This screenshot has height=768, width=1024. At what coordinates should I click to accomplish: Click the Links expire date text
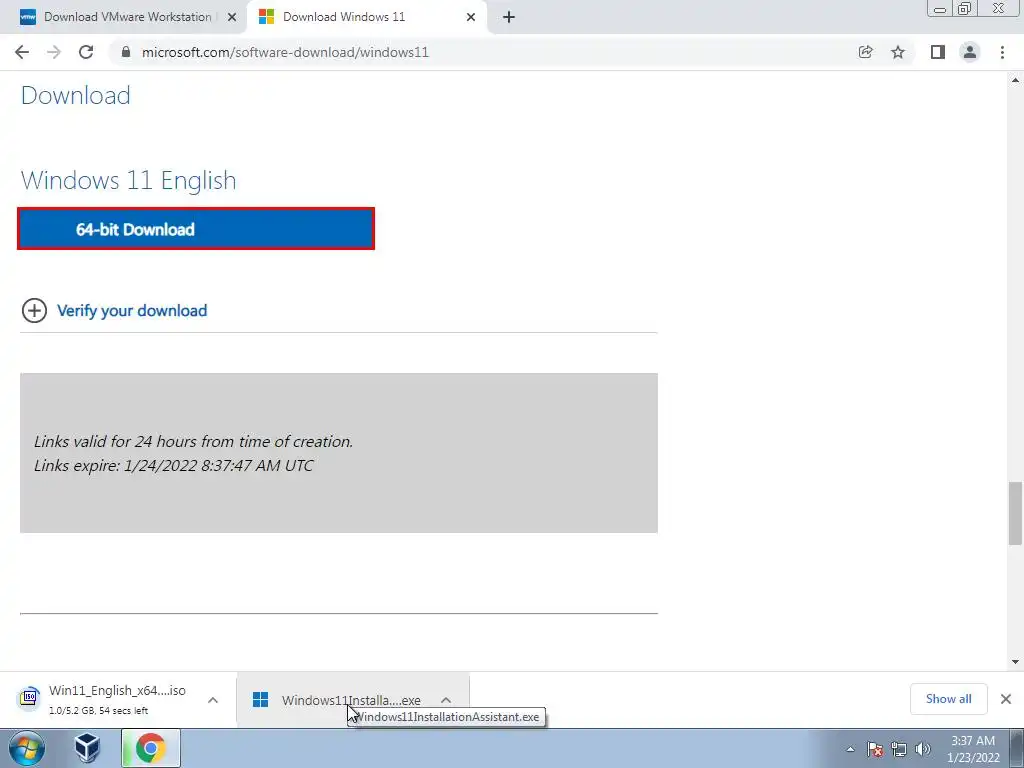click(174, 466)
